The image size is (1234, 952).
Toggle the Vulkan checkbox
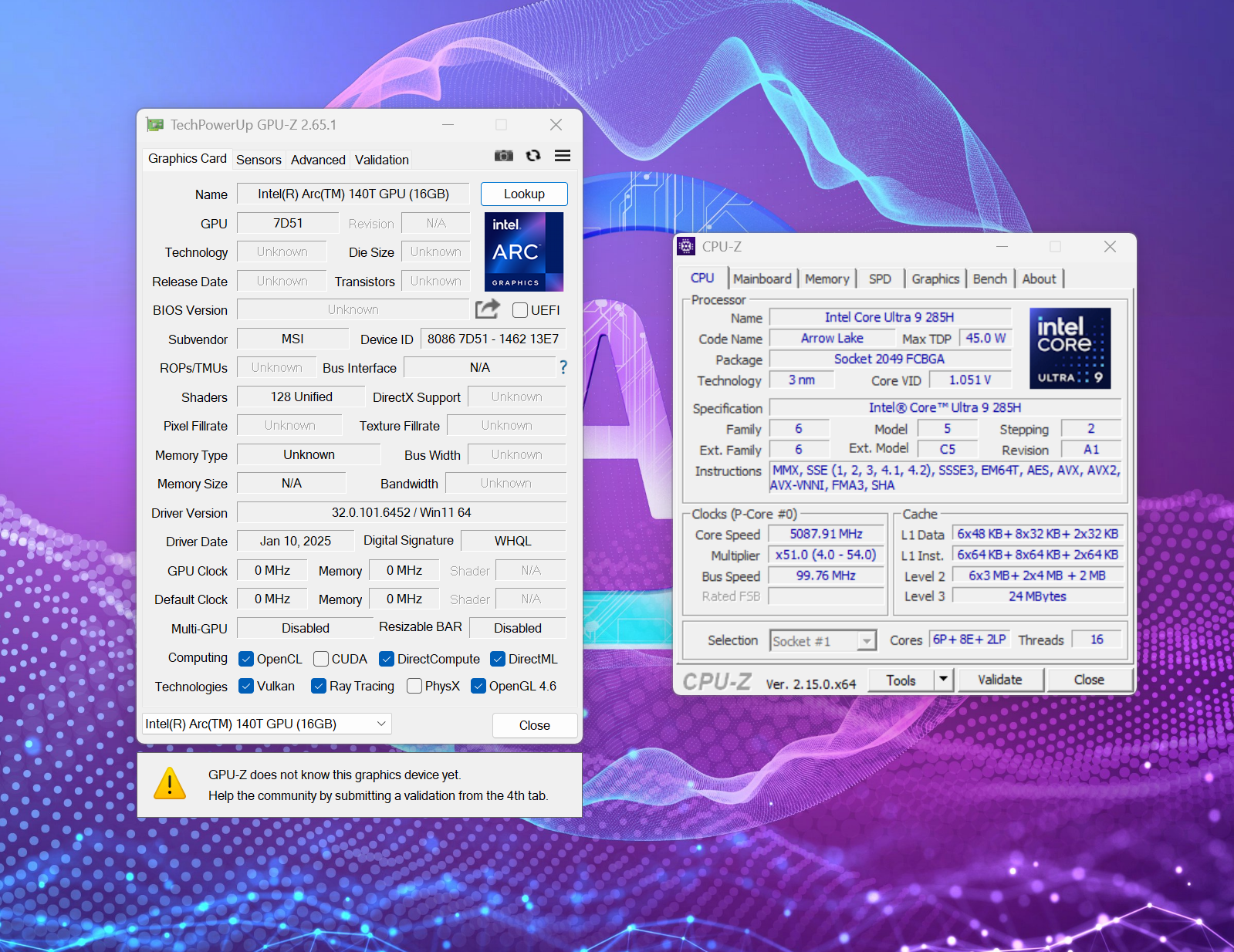coord(246,686)
